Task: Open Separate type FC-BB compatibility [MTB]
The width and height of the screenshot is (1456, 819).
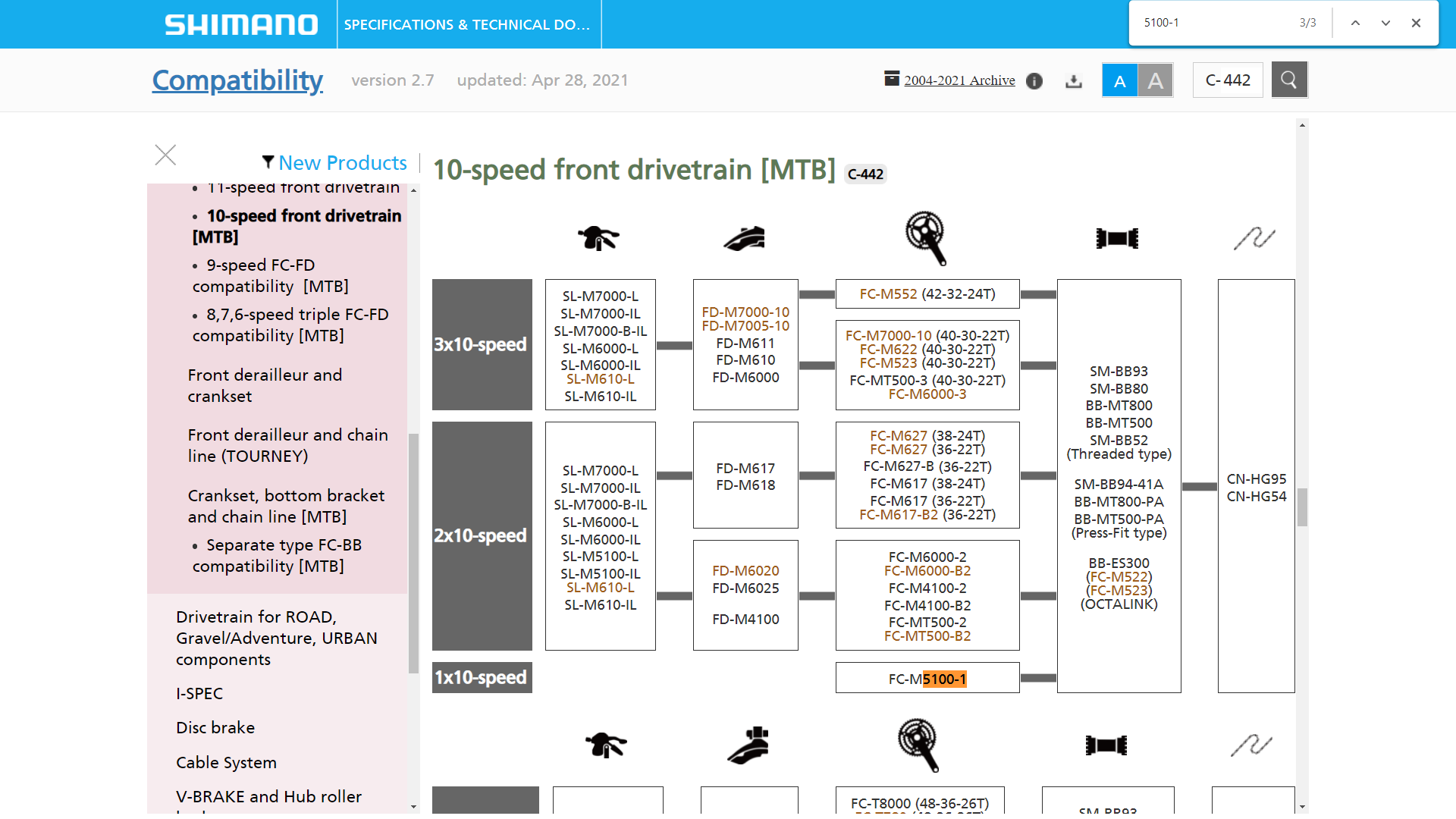Action: [277, 555]
